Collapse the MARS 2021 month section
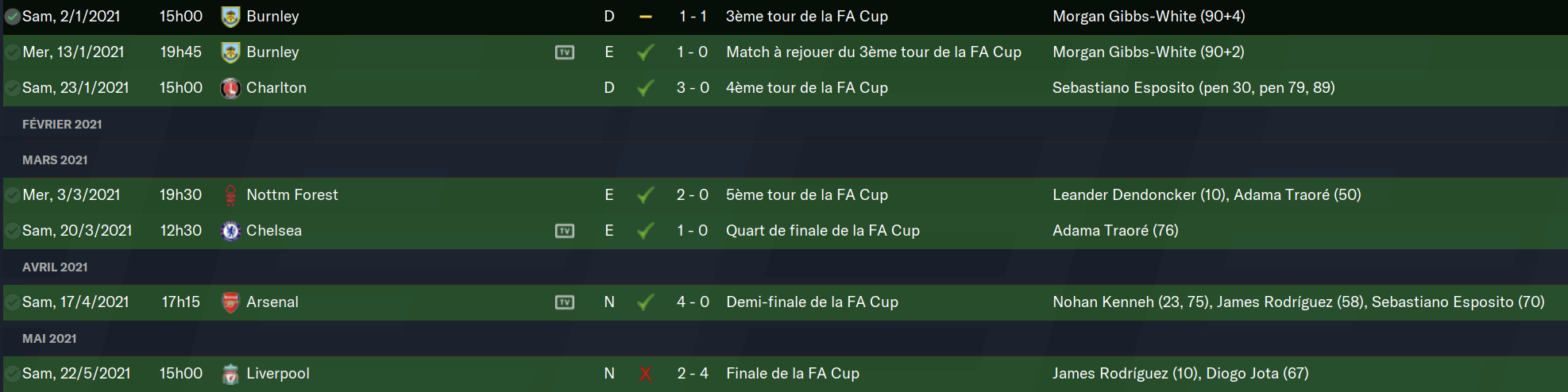1568x392 pixels. click(x=55, y=159)
